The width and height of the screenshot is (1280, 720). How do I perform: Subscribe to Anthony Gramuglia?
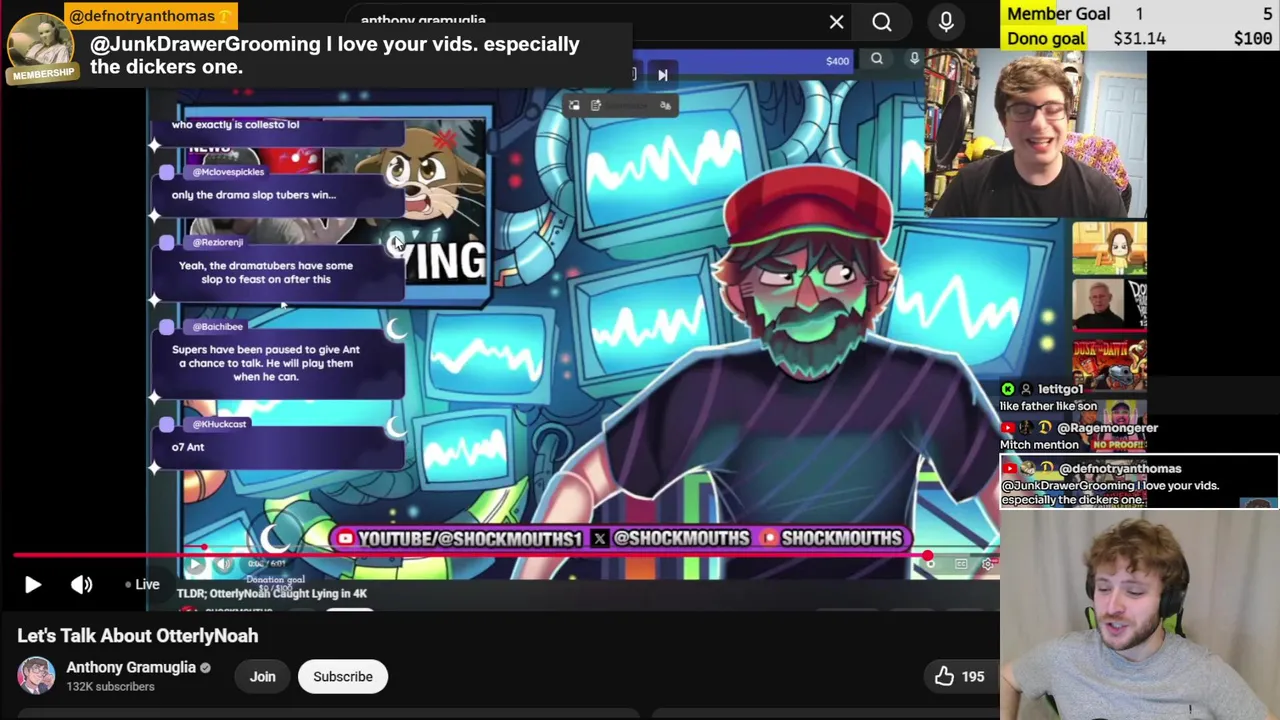click(343, 676)
